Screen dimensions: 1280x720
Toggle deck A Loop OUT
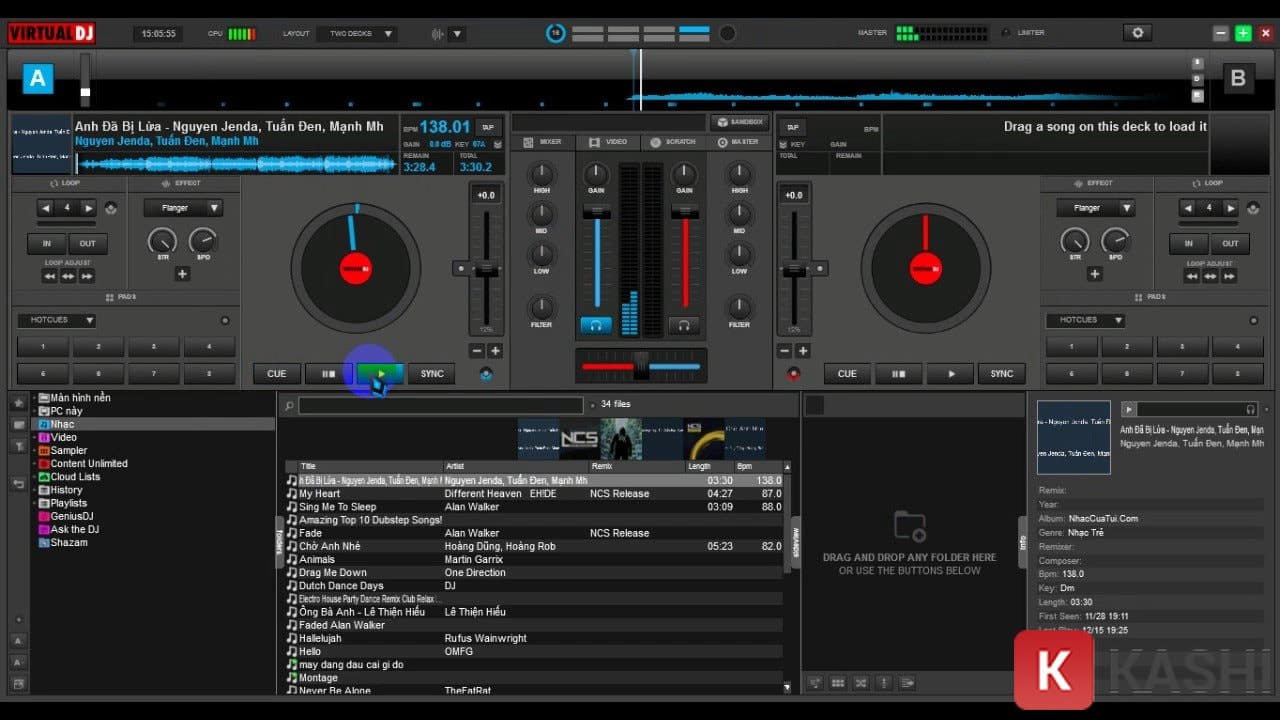(x=87, y=243)
